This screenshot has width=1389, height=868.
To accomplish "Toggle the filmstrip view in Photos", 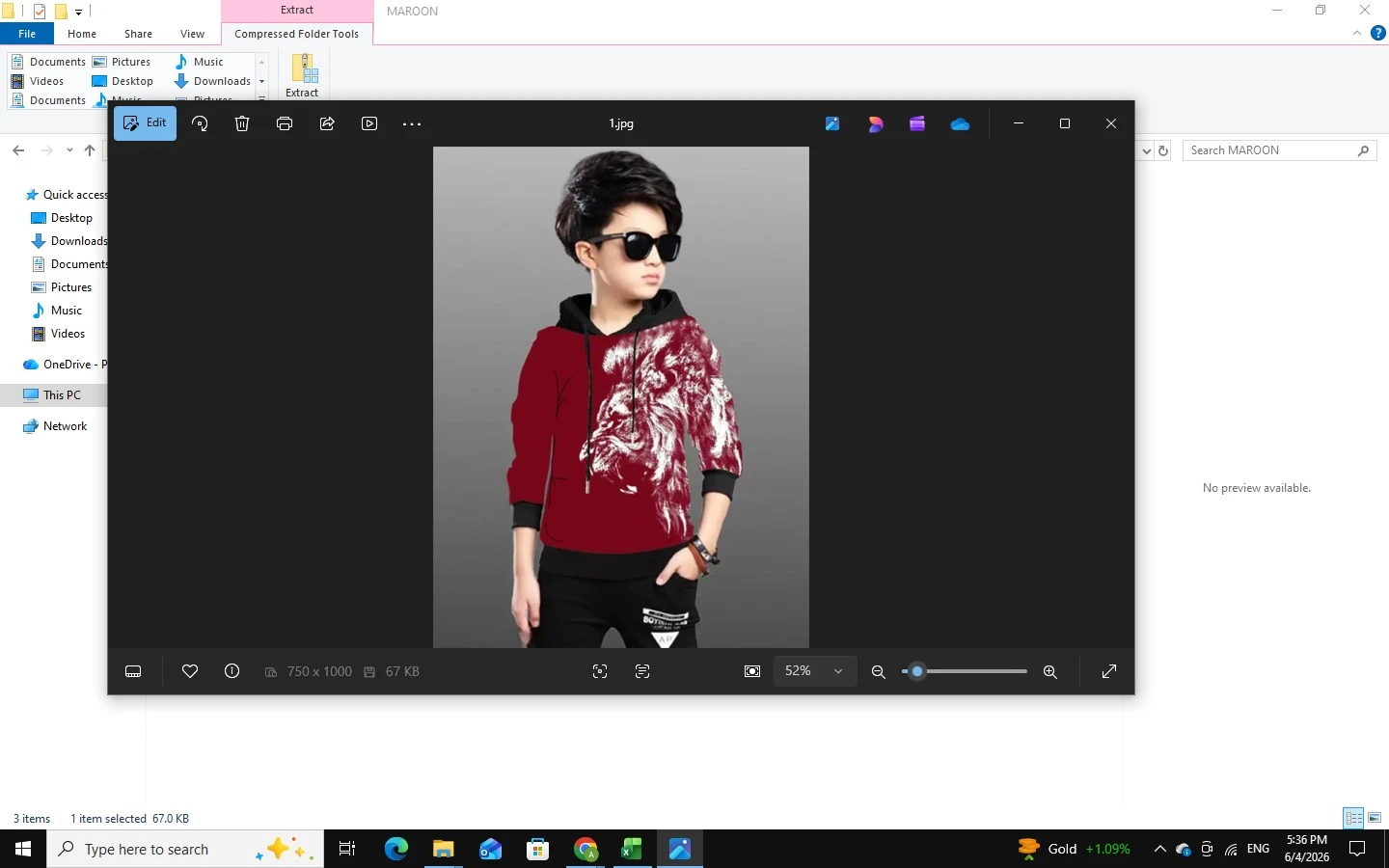I will [134, 671].
